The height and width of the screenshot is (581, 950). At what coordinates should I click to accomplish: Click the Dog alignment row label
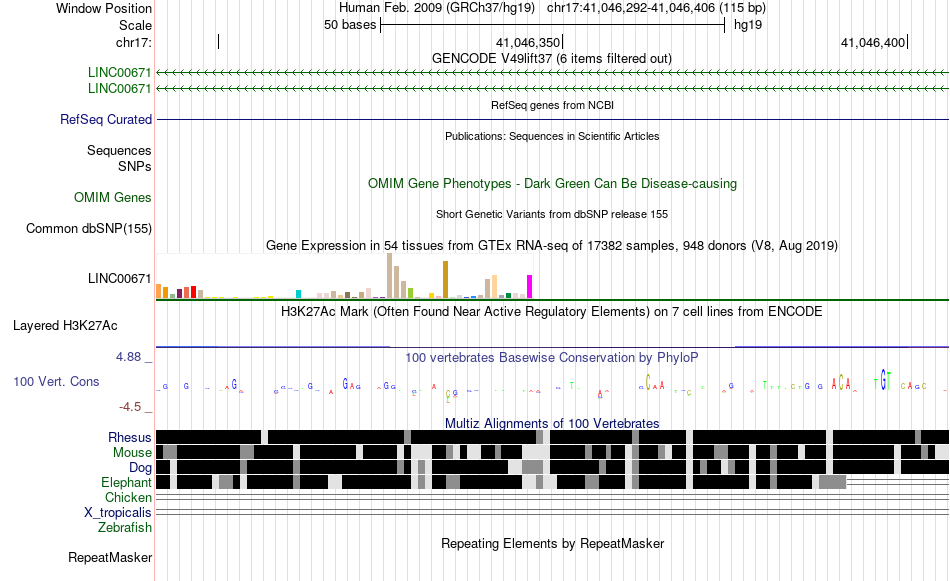pos(140,467)
